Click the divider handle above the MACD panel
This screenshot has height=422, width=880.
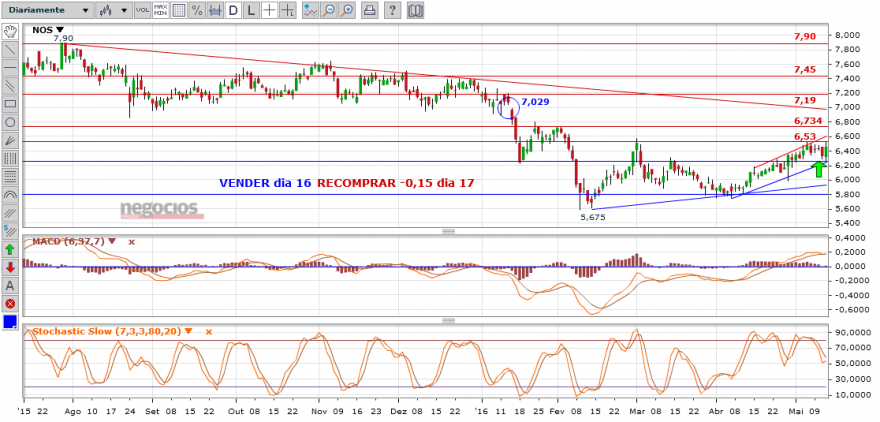(x=448, y=231)
